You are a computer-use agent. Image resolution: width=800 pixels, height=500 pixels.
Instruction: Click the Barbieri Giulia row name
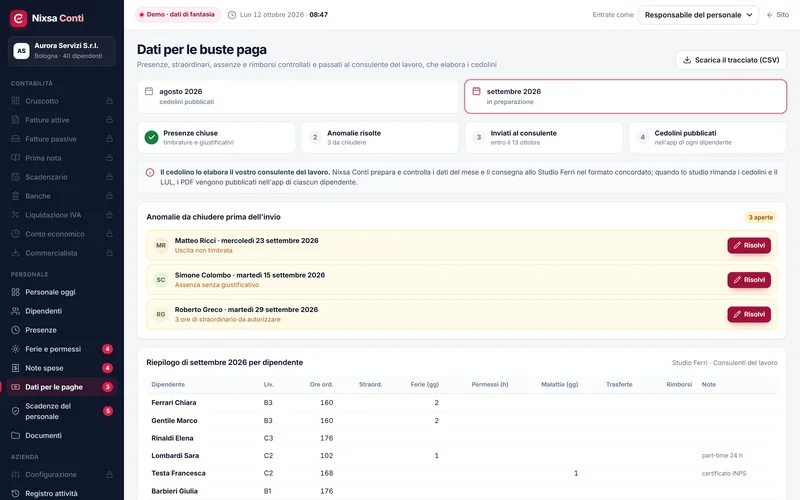coord(174,491)
